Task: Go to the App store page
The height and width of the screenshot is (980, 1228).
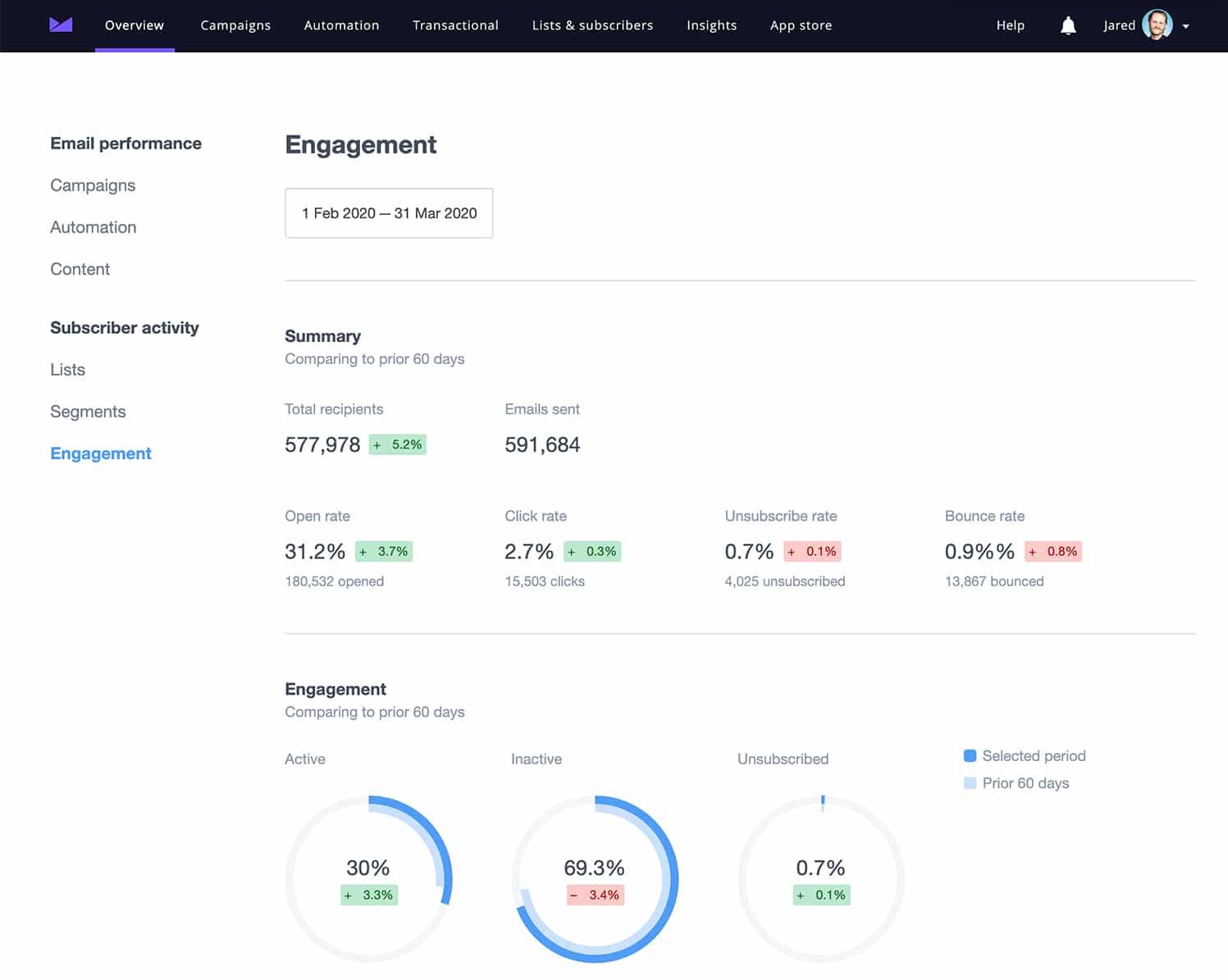Action: (801, 25)
